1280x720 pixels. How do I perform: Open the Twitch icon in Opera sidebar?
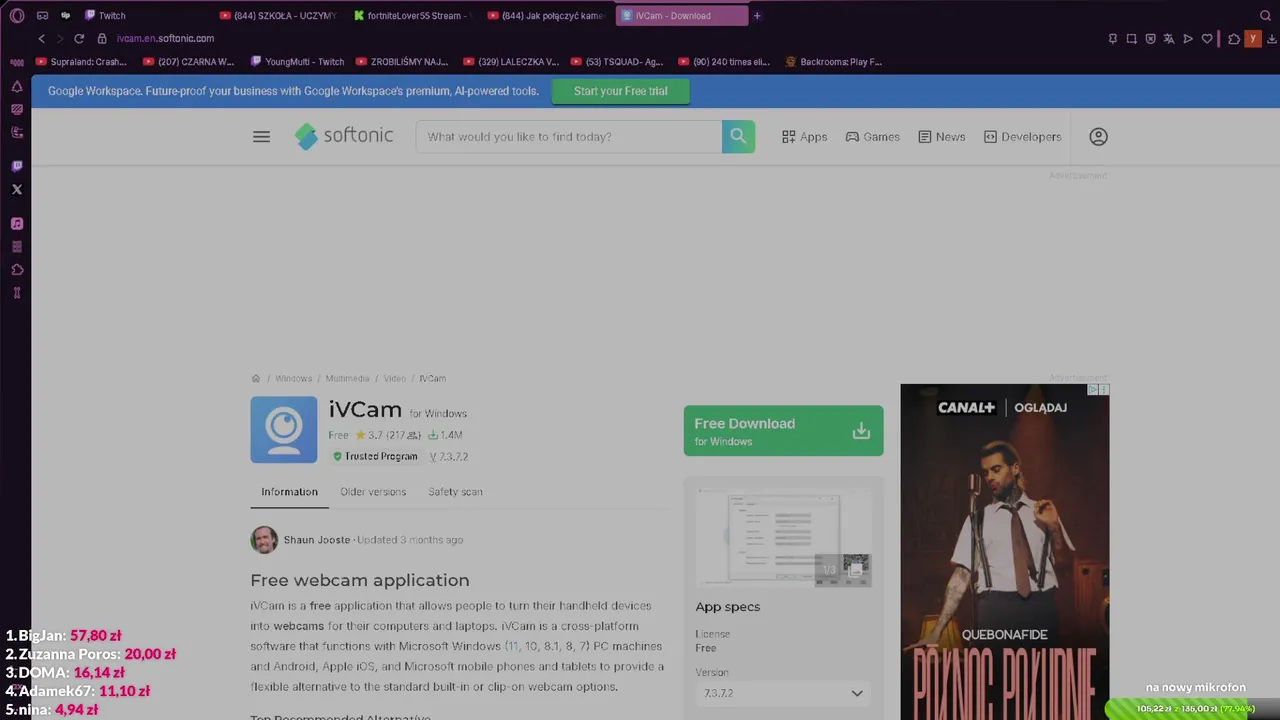coord(17,166)
